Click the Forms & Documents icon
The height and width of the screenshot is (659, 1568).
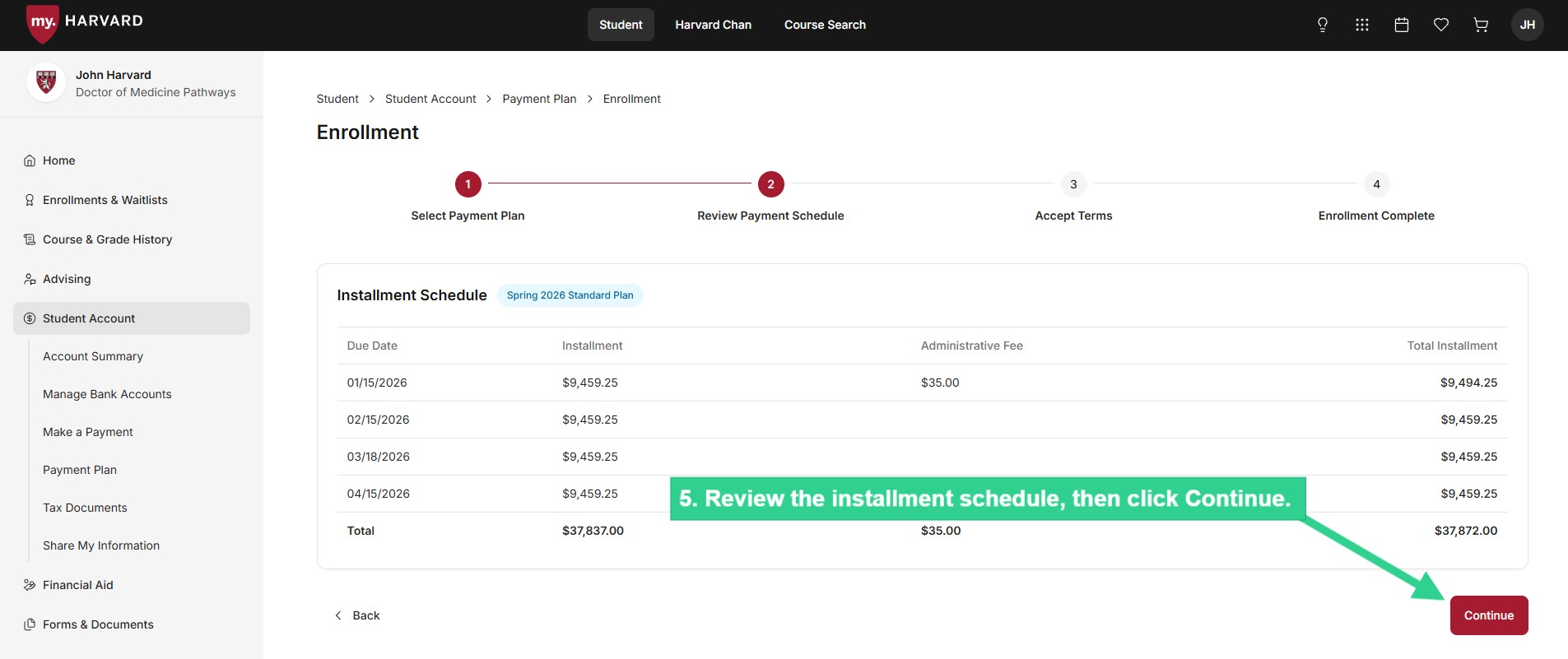tap(30, 624)
